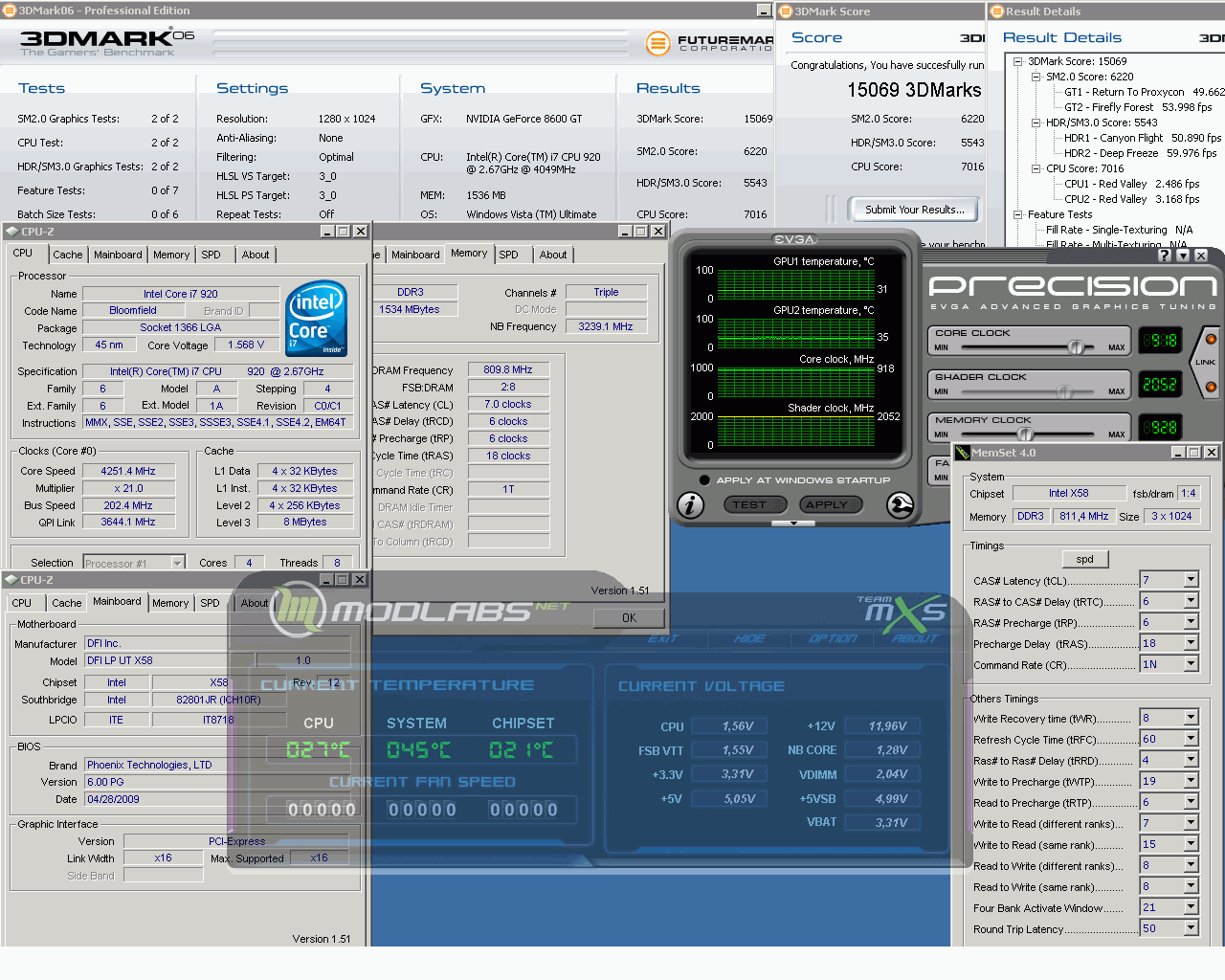This screenshot has height=980, width=1225.
Task: Select Mainboard tab in CPU-Z memory window
Action: click(x=415, y=255)
